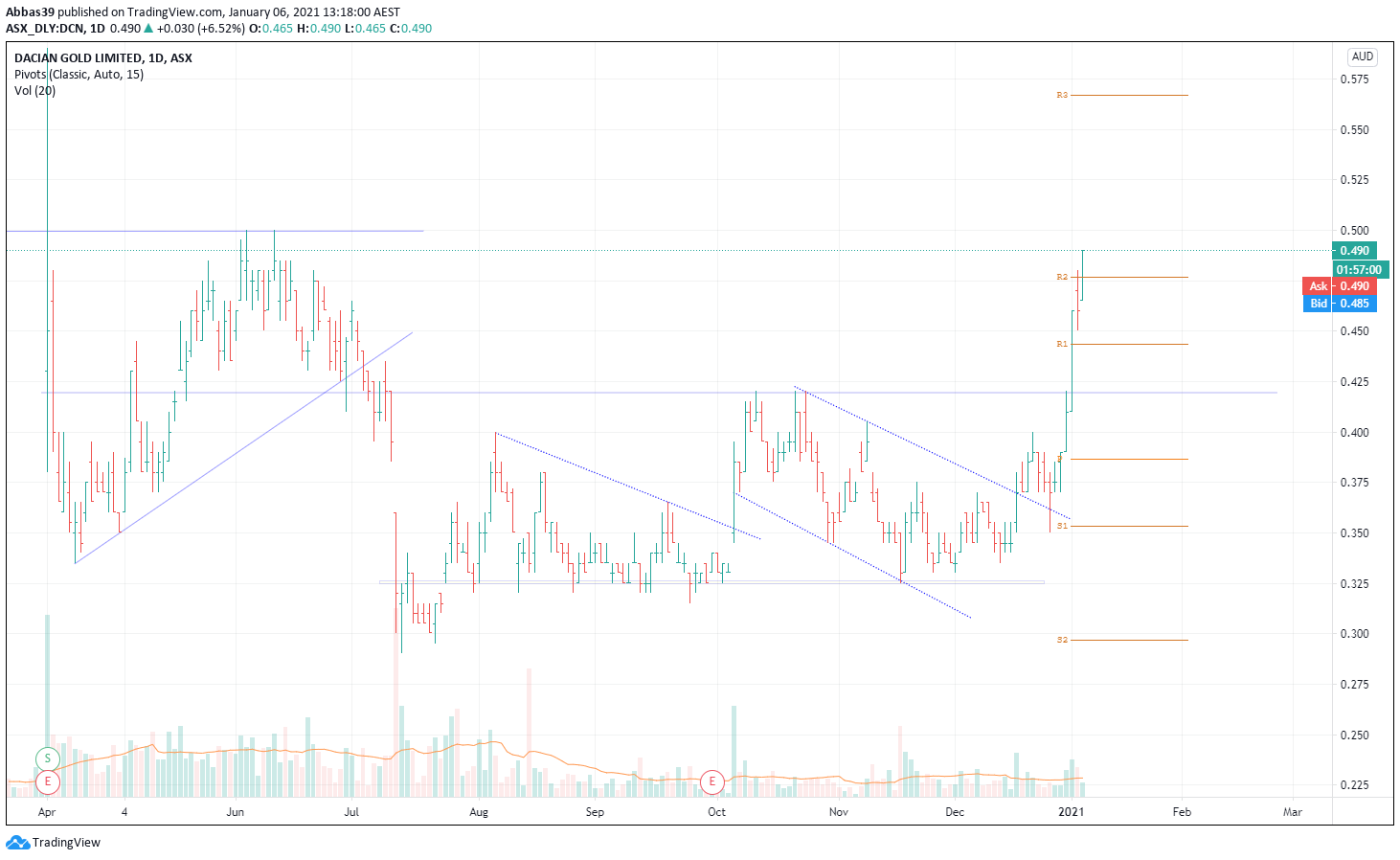Image resolution: width=1400 pixels, height=860 pixels.
Task: Click the 0.300 price axis value
Action: (1354, 634)
